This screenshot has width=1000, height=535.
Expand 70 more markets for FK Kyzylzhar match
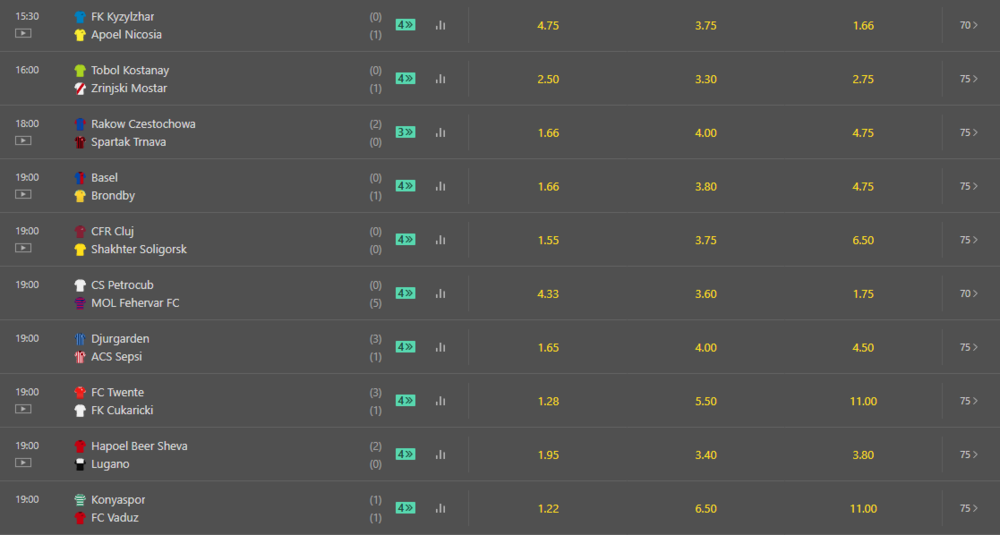[x=968, y=25]
